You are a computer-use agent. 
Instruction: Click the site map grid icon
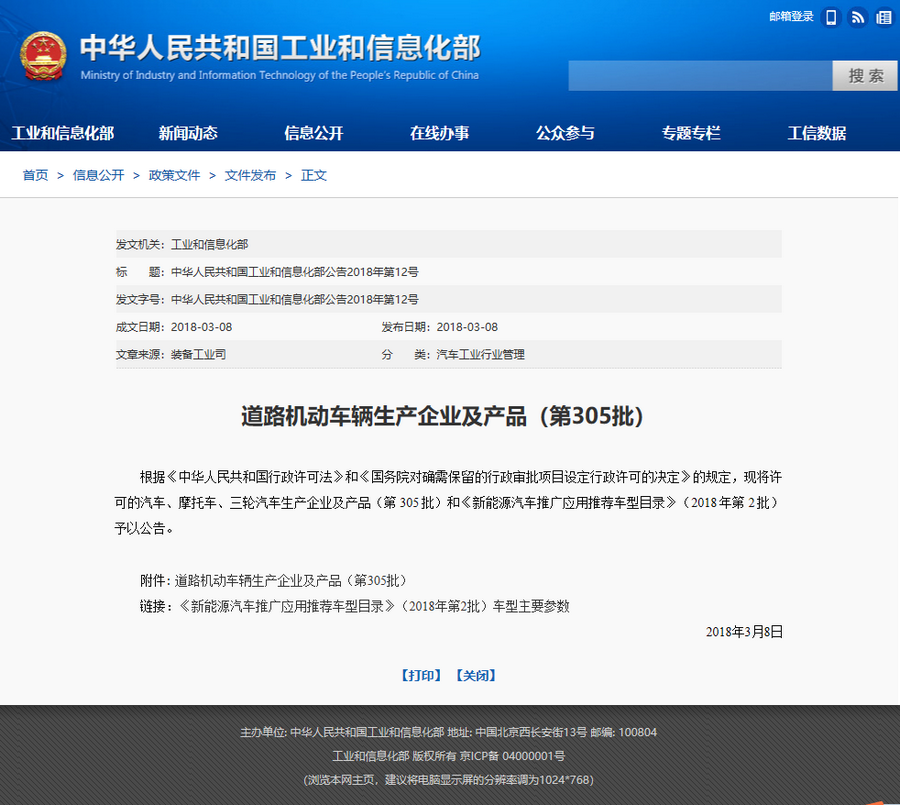coord(884,18)
